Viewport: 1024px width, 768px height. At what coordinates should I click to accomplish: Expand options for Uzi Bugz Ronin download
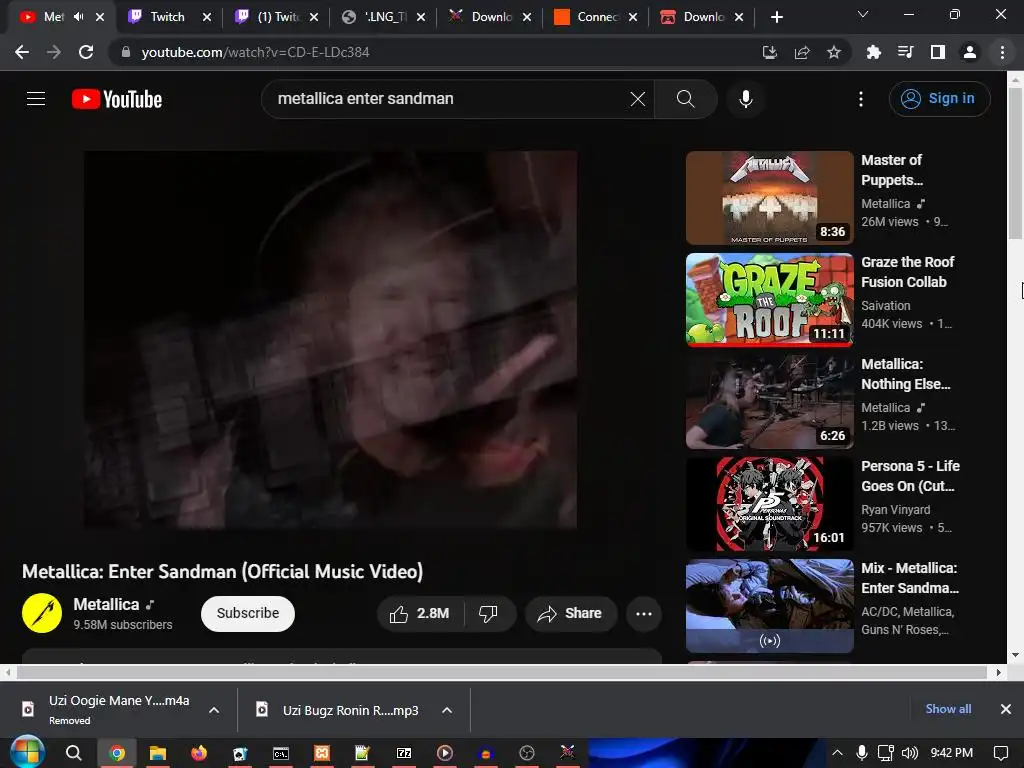[447, 710]
